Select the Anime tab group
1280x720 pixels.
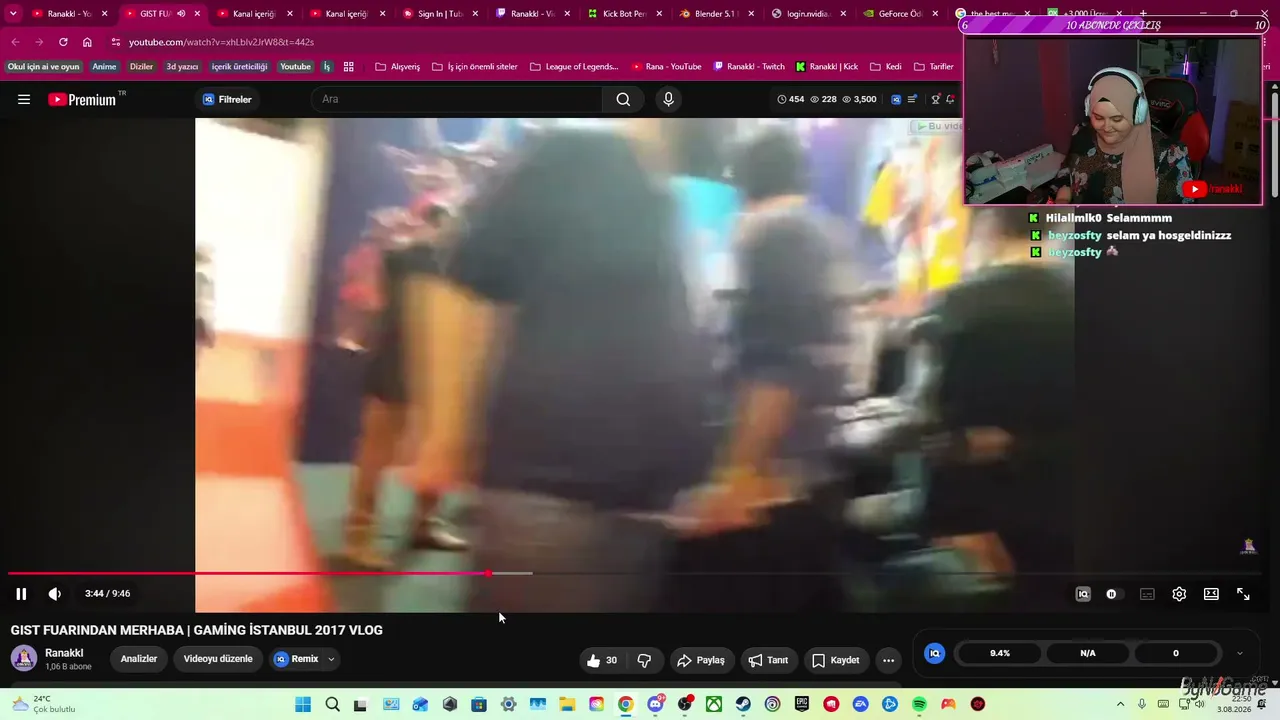pyautogui.click(x=104, y=67)
